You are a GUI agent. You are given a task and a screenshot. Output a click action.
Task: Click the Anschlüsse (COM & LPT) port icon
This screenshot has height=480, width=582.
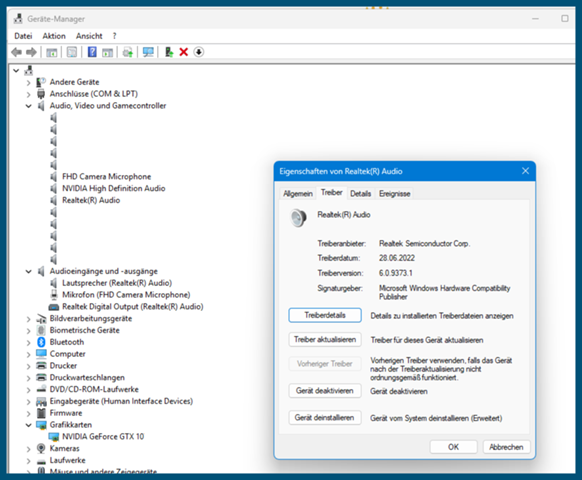(41, 94)
